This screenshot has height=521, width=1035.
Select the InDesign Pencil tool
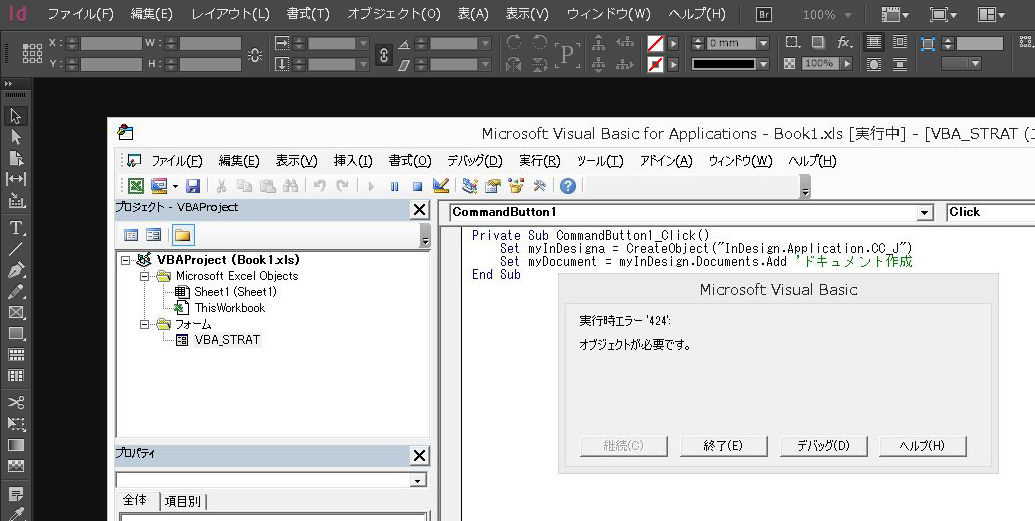(16, 291)
